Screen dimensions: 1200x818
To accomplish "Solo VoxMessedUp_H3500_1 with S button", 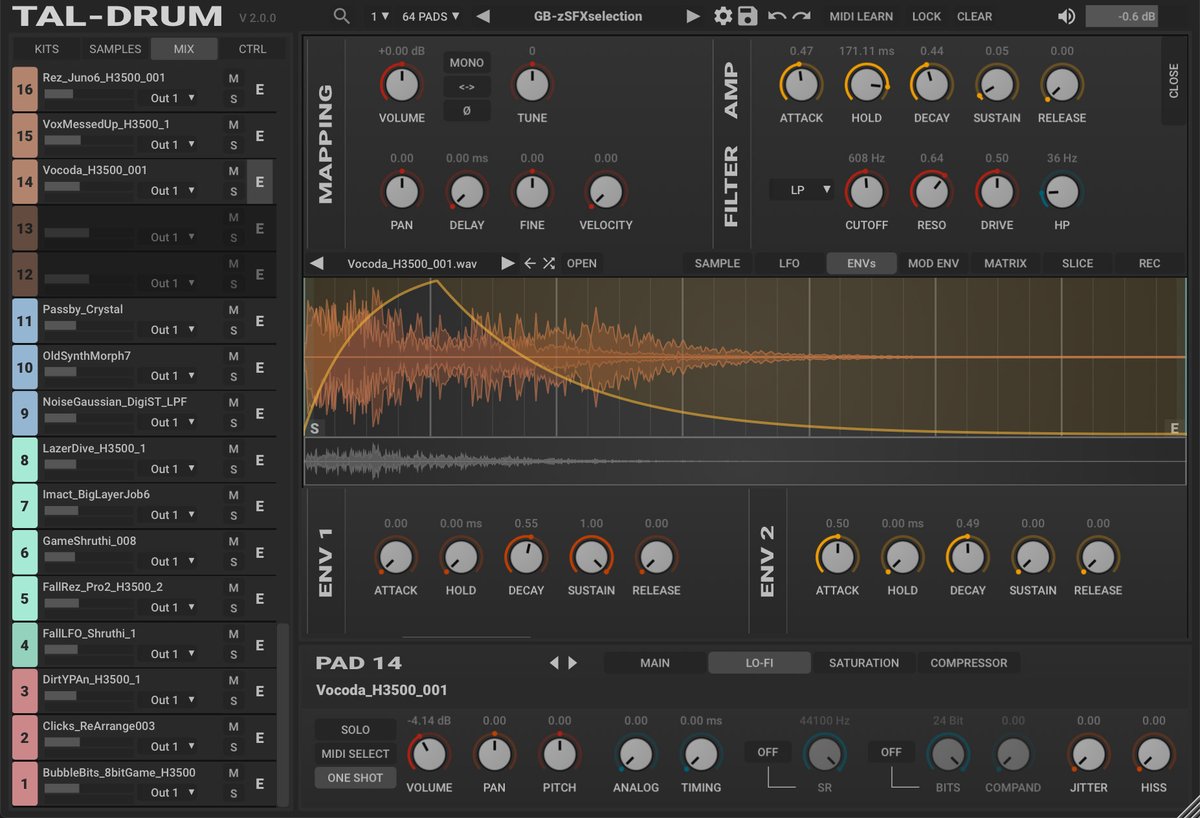I will click(x=233, y=145).
